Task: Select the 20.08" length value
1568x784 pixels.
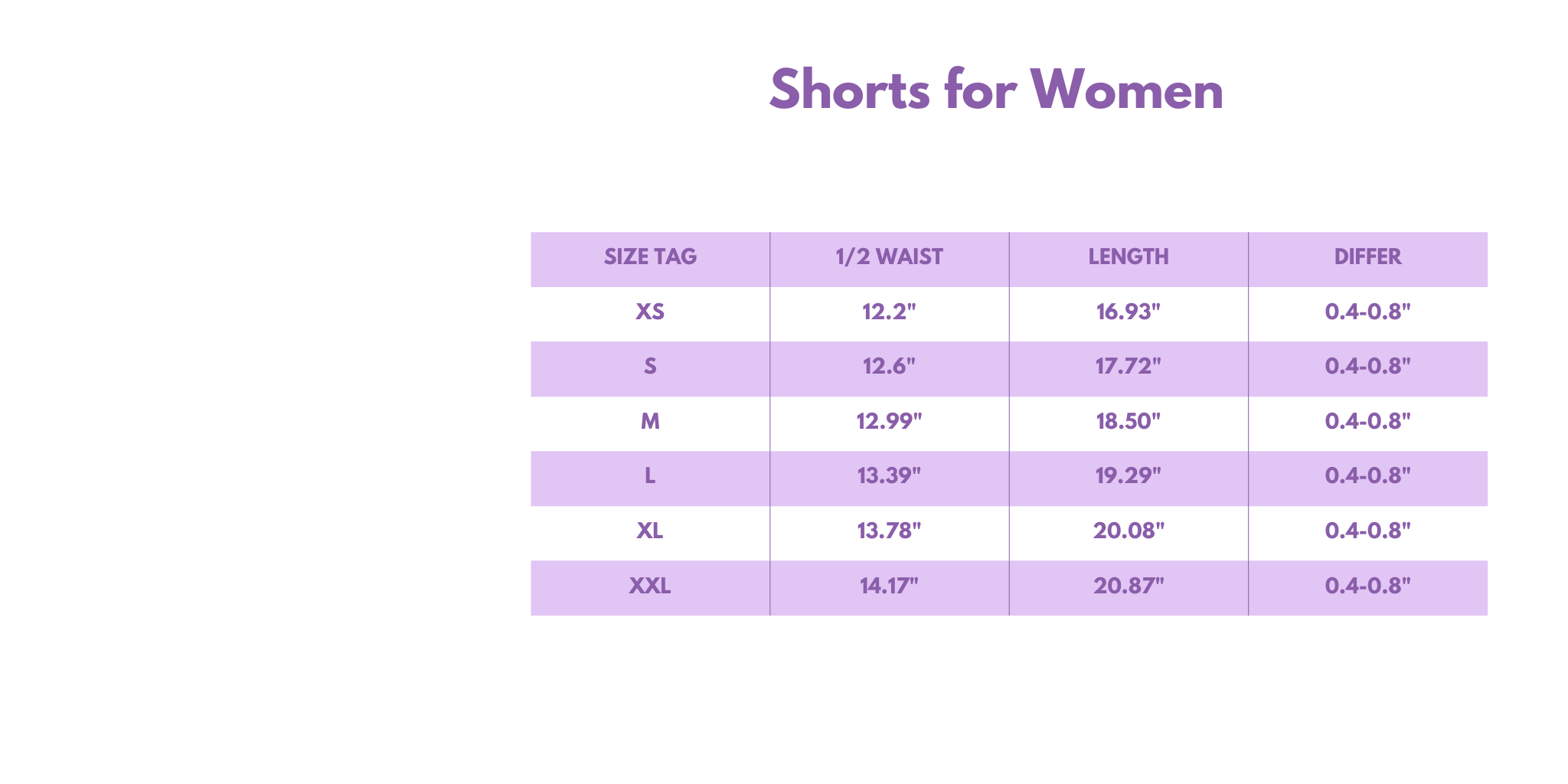Action: [1129, 531]
